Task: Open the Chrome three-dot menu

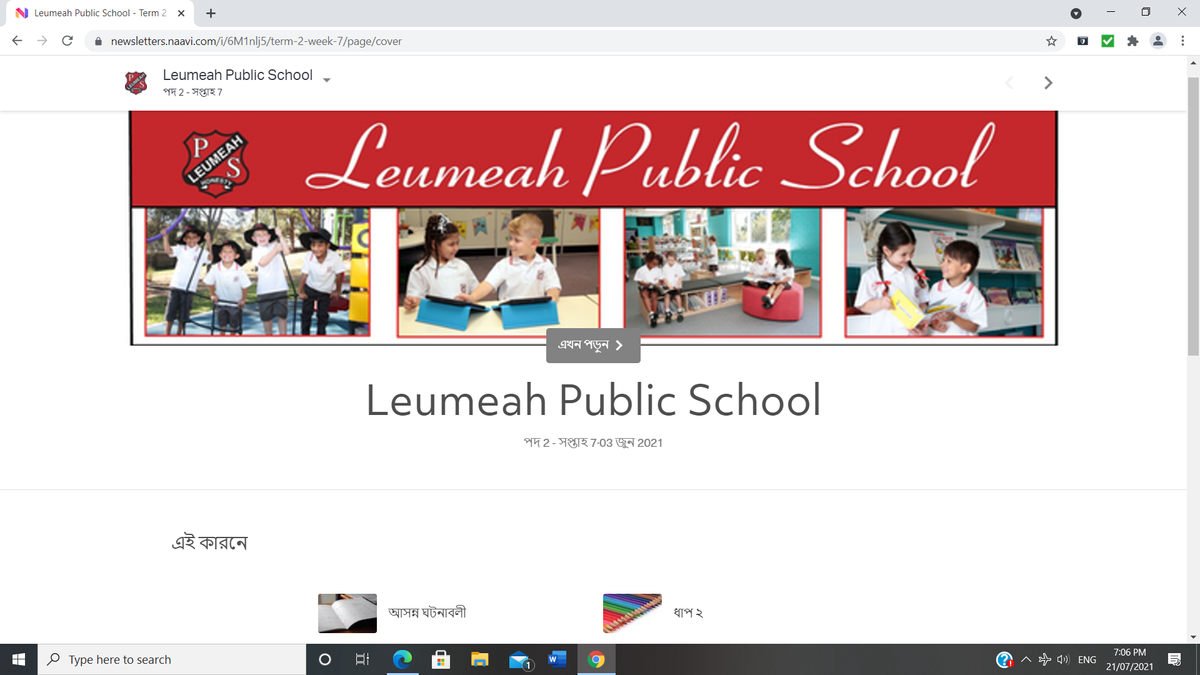Action: [x=1183, y=41]
